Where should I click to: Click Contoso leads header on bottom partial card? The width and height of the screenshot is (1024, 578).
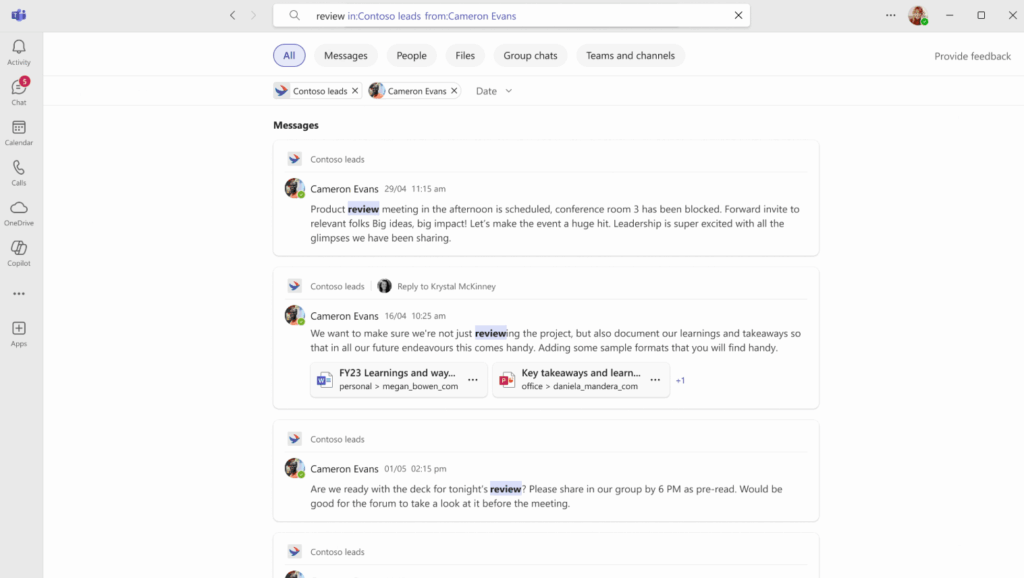337,552
